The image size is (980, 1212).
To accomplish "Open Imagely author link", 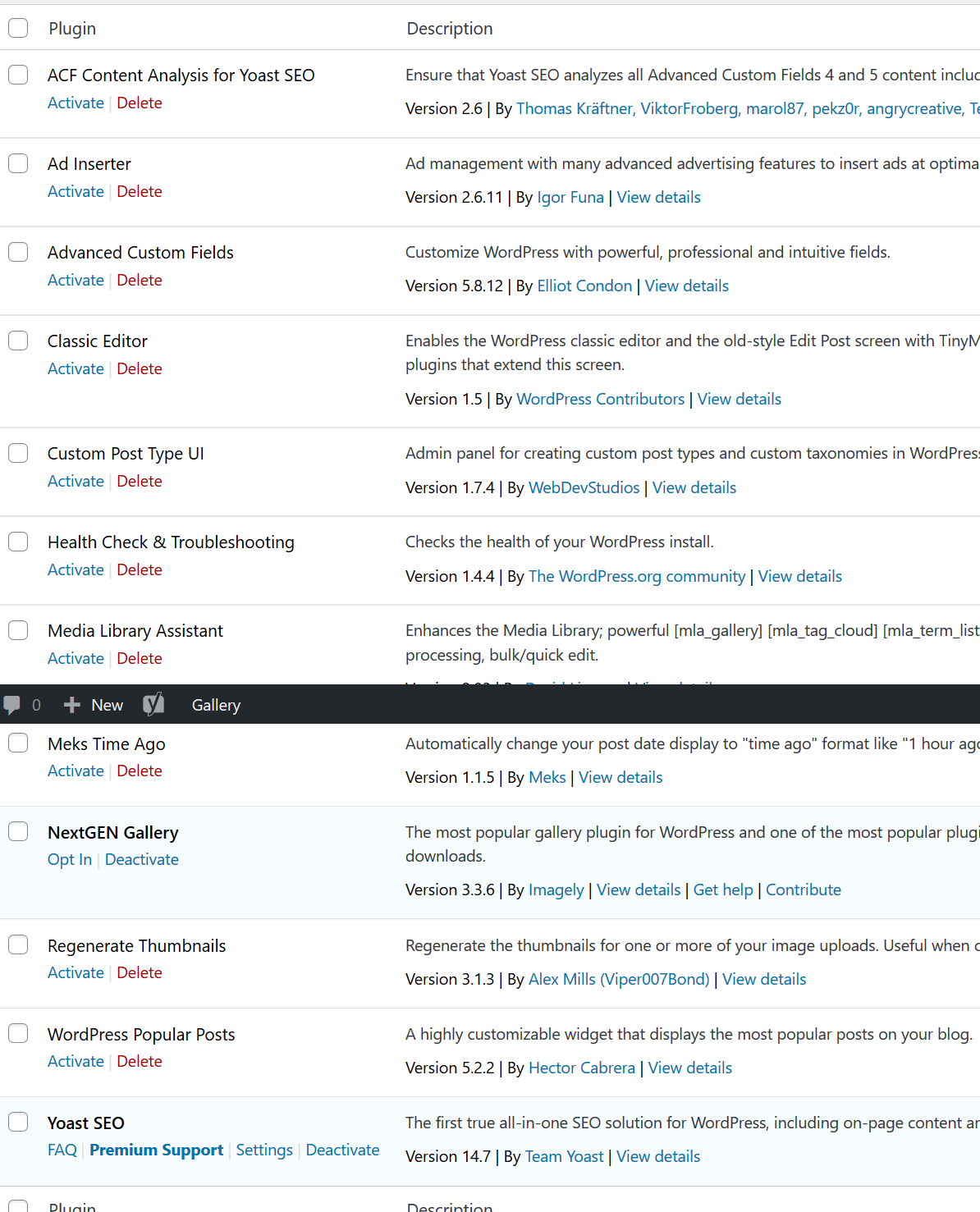I will (x=556, y=890).
